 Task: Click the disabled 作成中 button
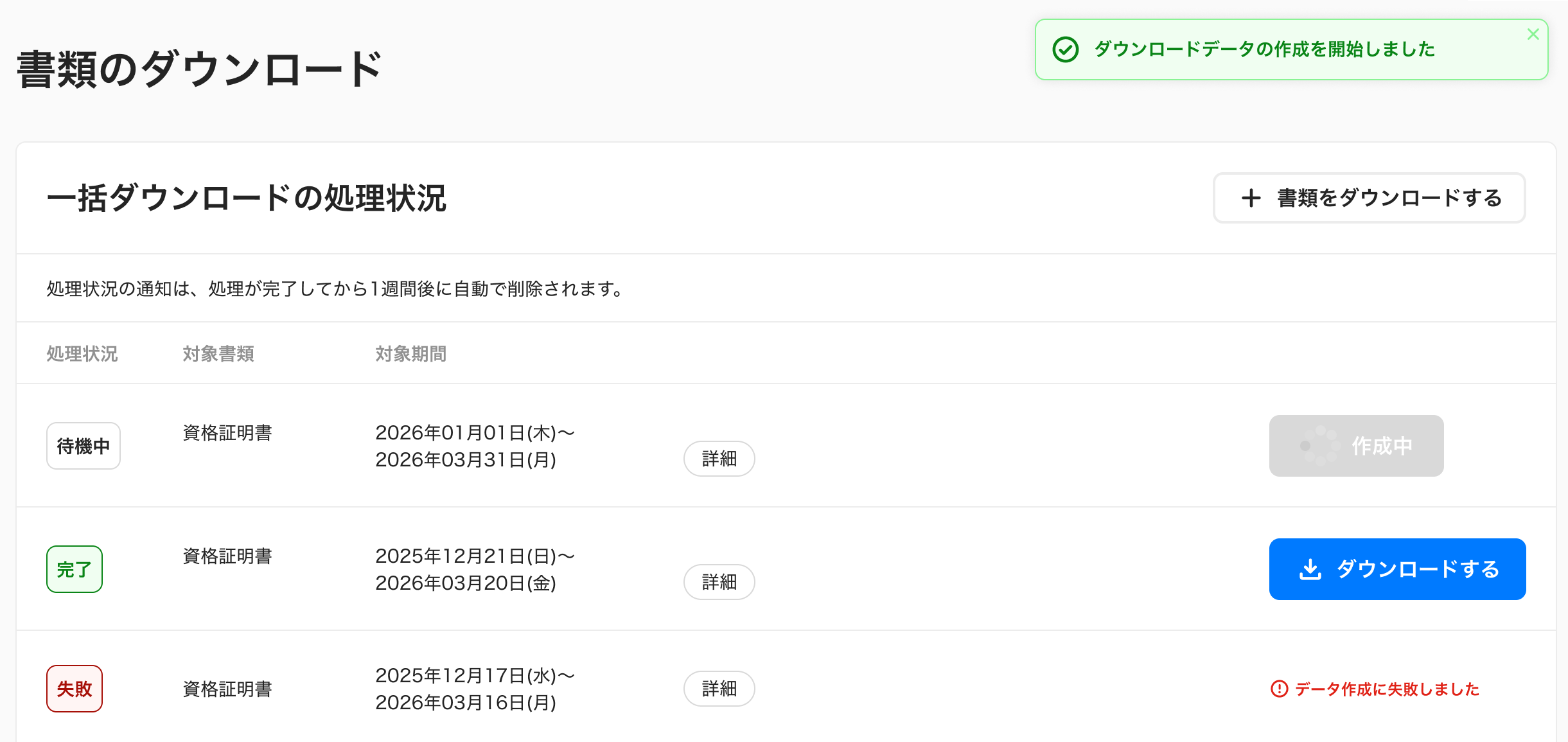[x=1356, y=446]
